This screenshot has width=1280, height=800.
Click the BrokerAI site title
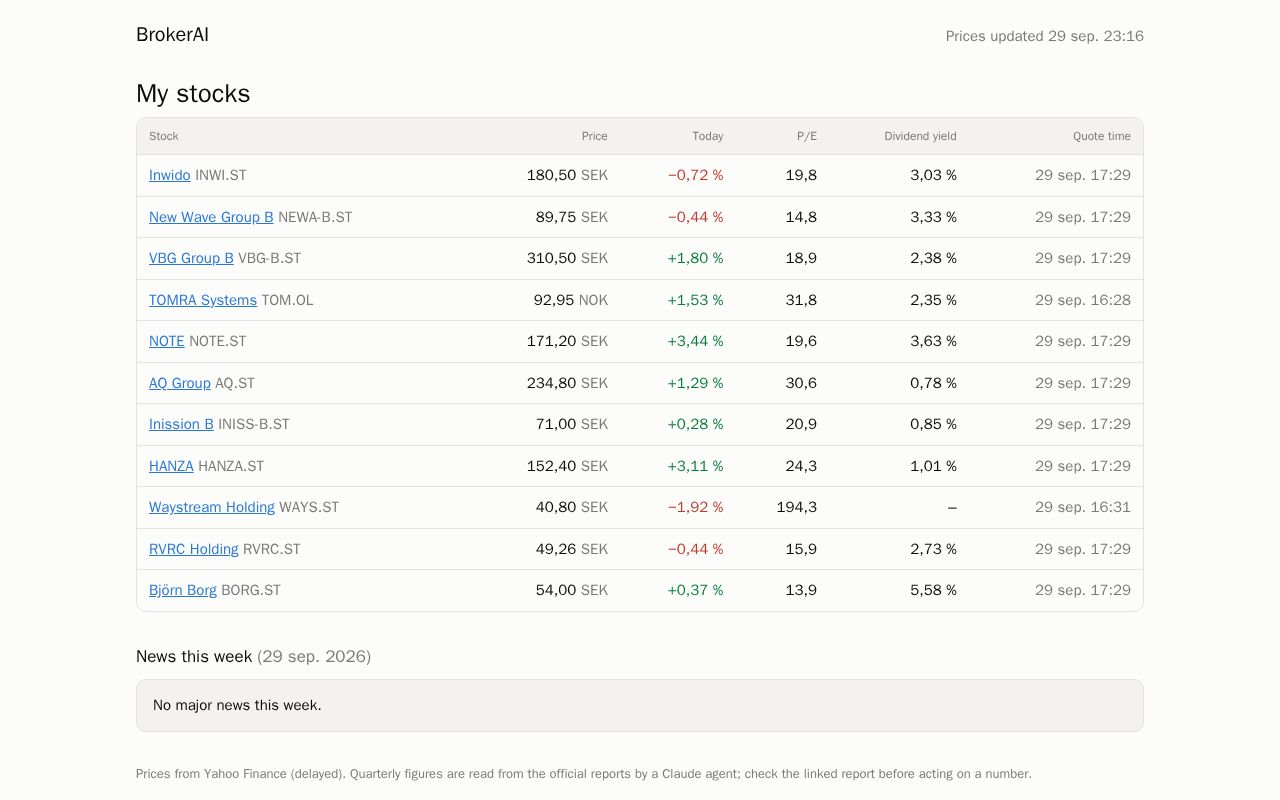coord(172,35)
